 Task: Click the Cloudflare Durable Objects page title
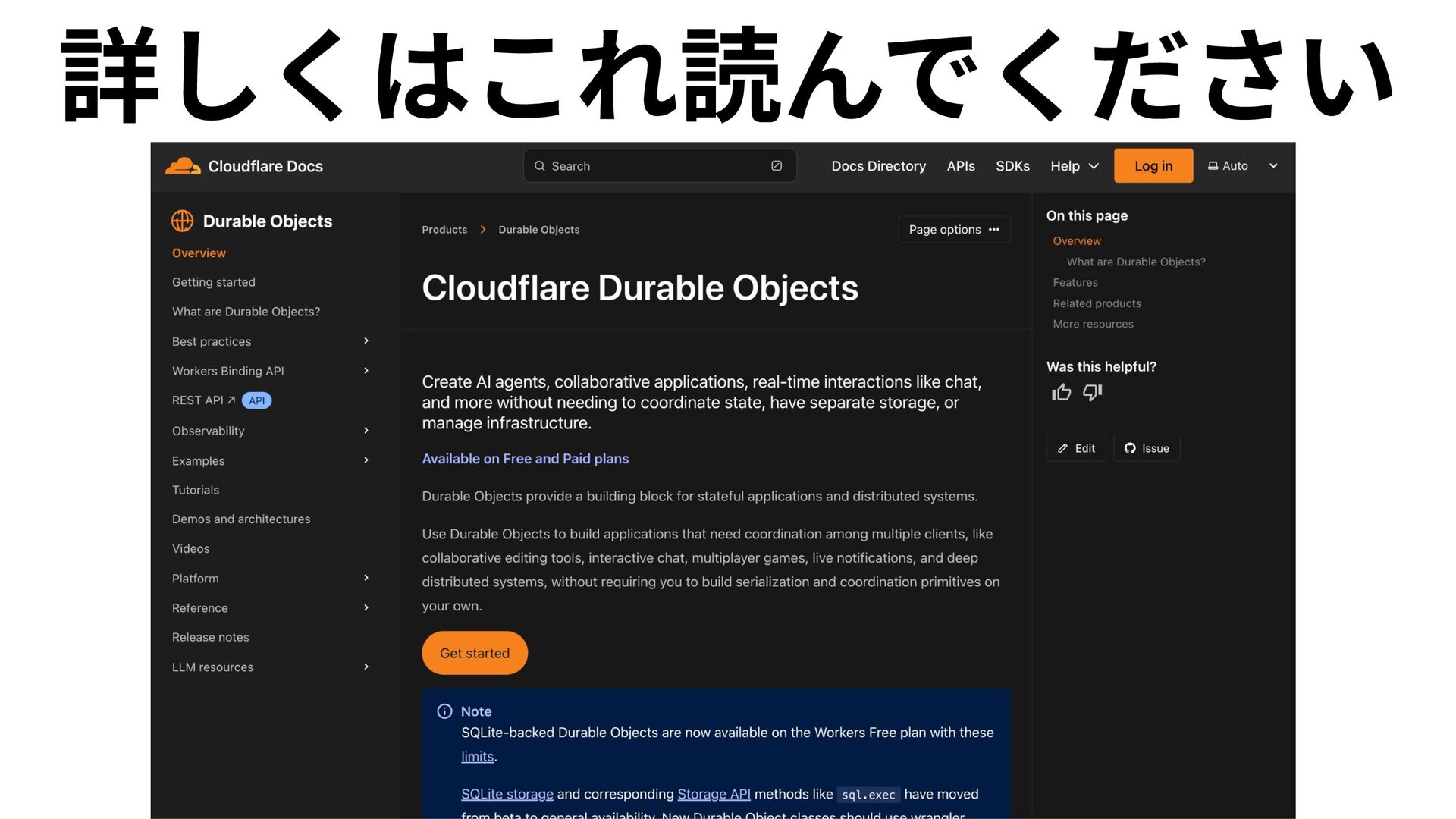pyautogui.click(x=640, y=288)
